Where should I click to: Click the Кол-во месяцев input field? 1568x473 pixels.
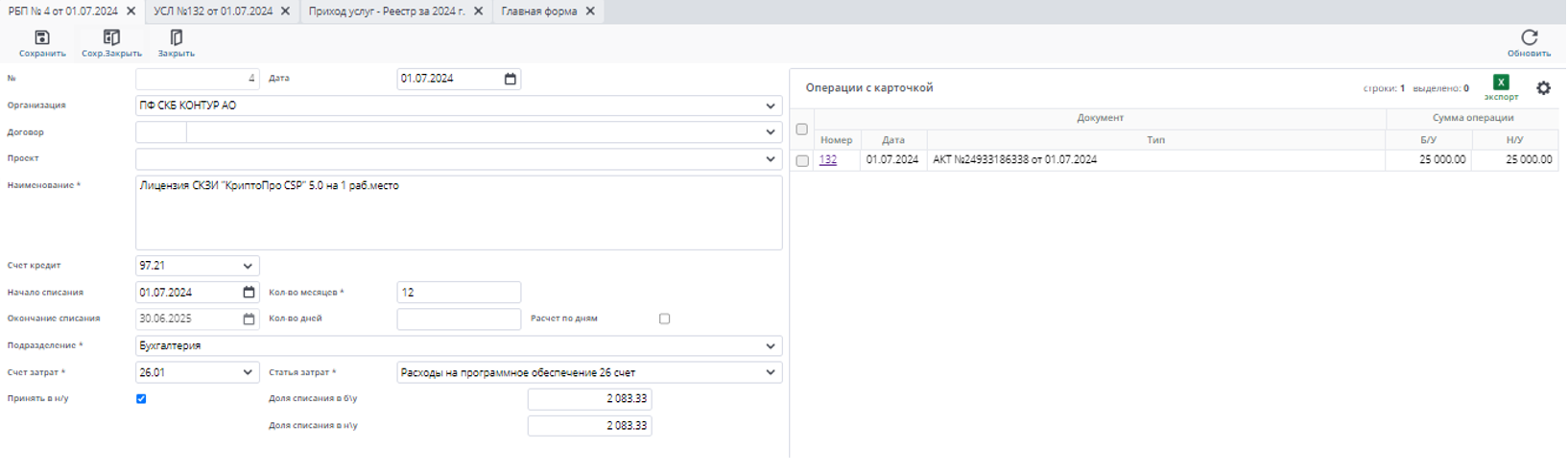[x=459, y=293]
